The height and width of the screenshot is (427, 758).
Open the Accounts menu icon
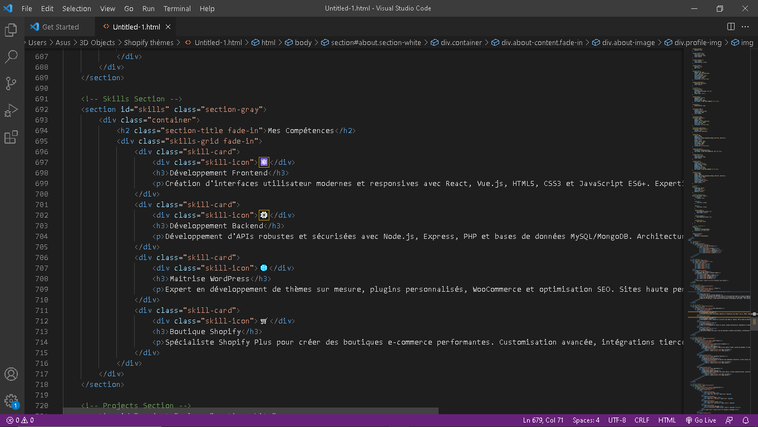[12, 374]
